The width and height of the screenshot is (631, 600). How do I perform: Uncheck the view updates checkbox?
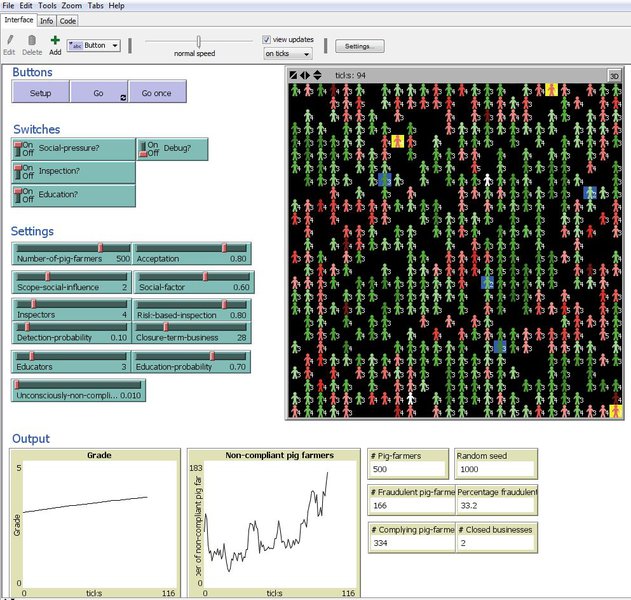[267, 39]
